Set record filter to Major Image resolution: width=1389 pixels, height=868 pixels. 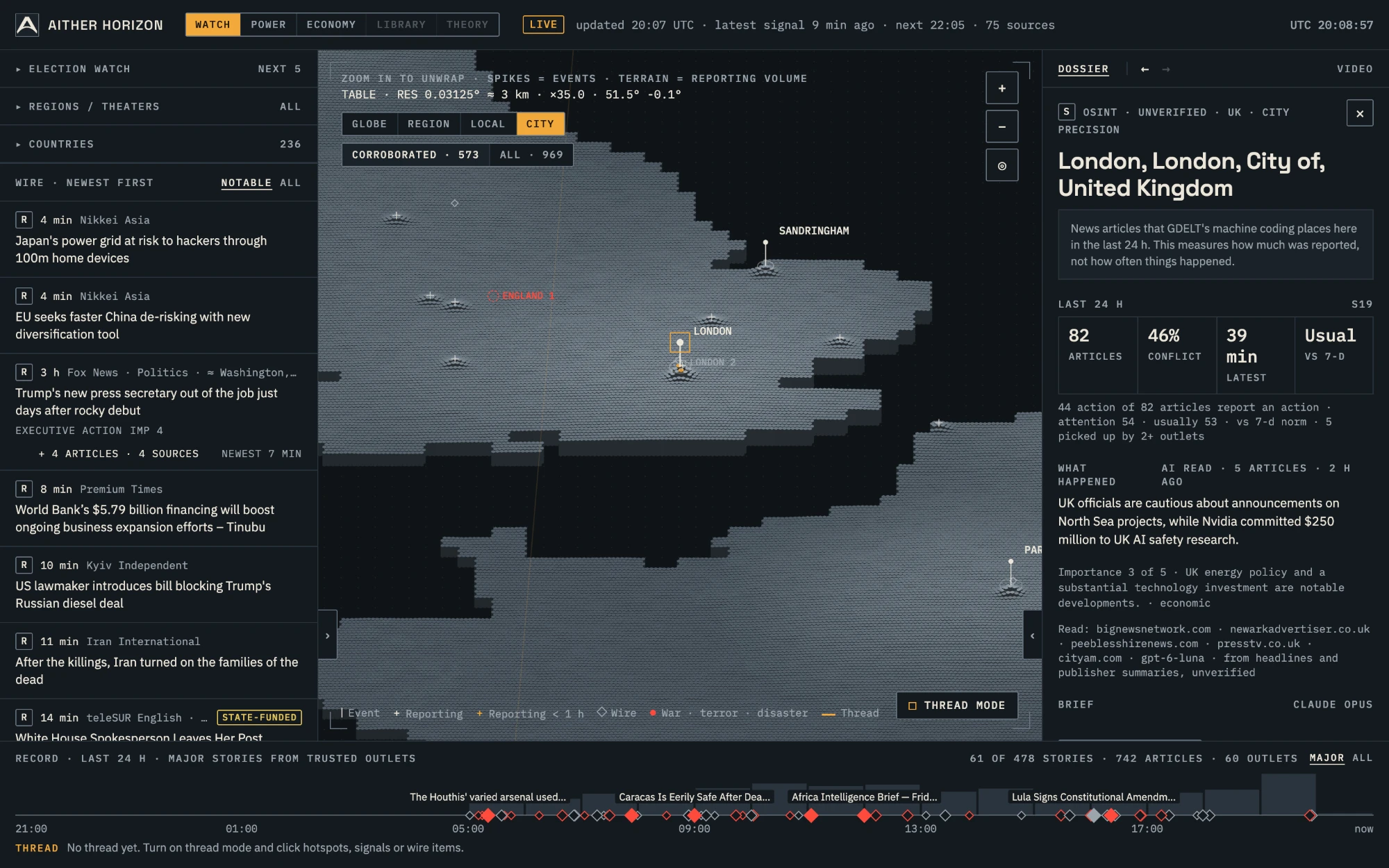[x=1326, y=758]
